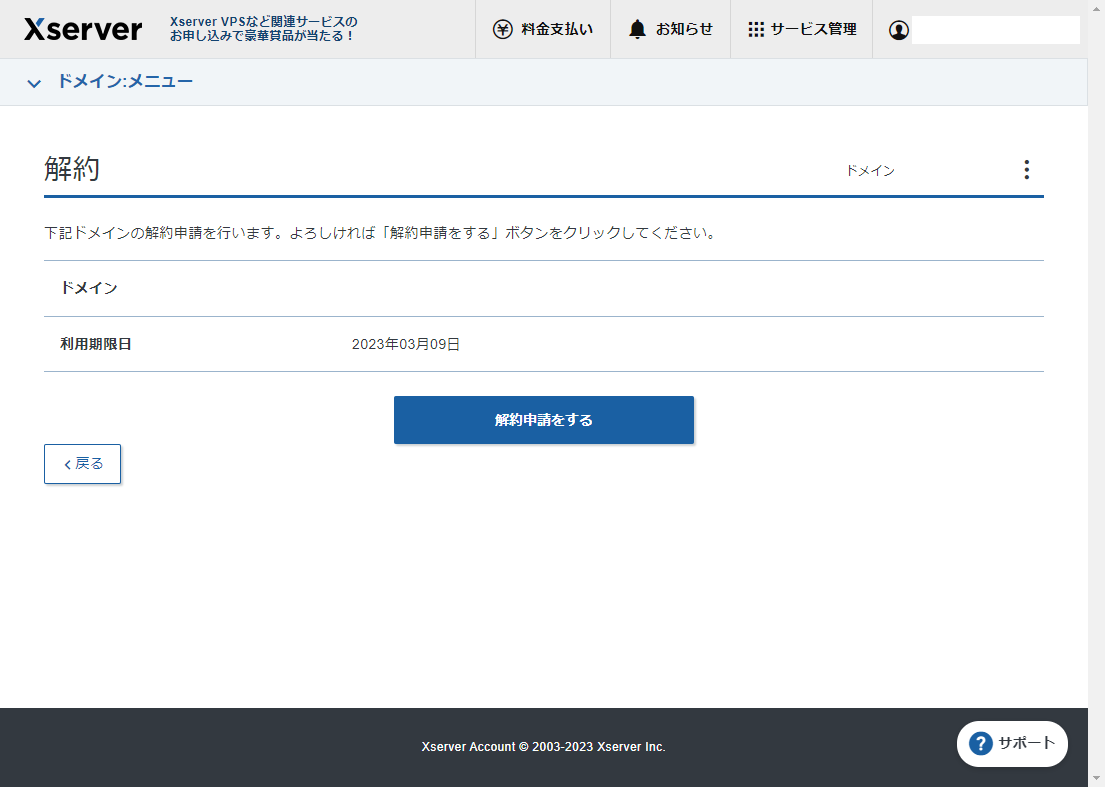Open サービス管理 using the grid icon
This screenshot has height=787, width=1105.
point(757,29)
